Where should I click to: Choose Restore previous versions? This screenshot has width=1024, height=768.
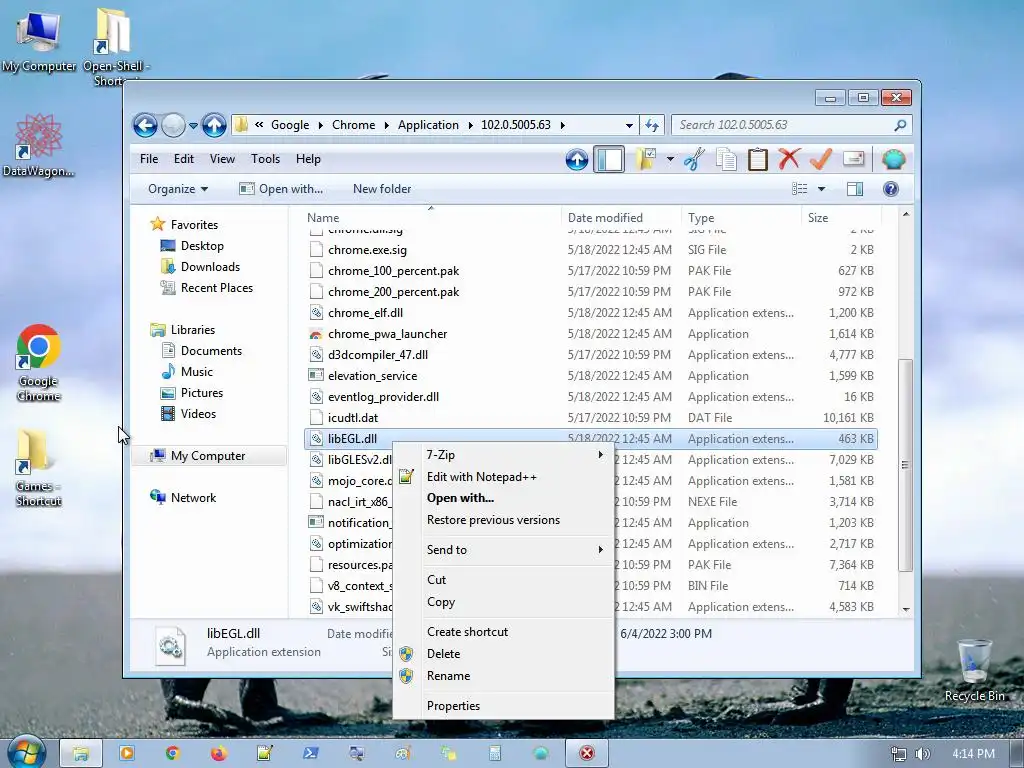coord(504,520)
